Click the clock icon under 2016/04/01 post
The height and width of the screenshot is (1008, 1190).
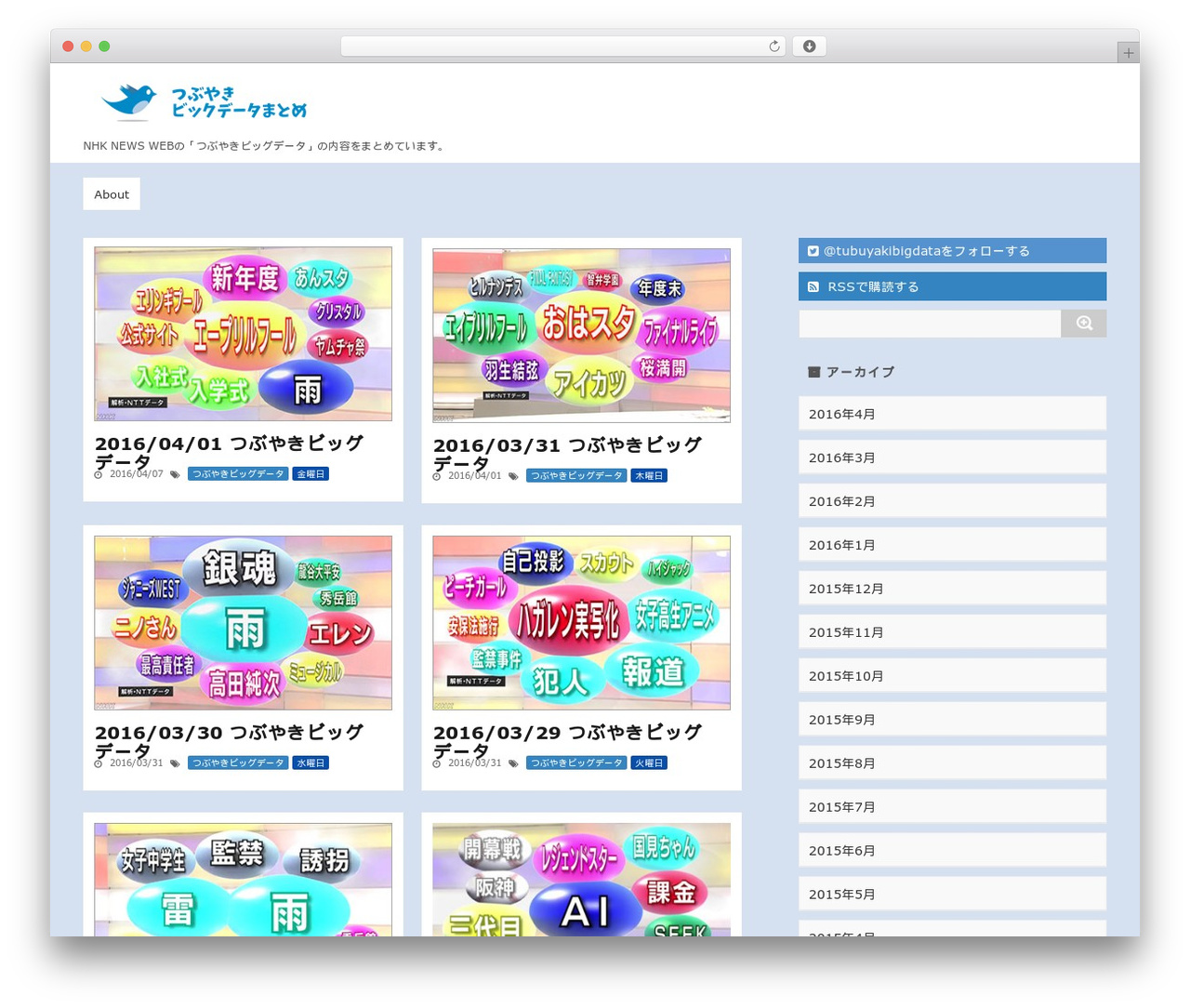coord(99,474)
